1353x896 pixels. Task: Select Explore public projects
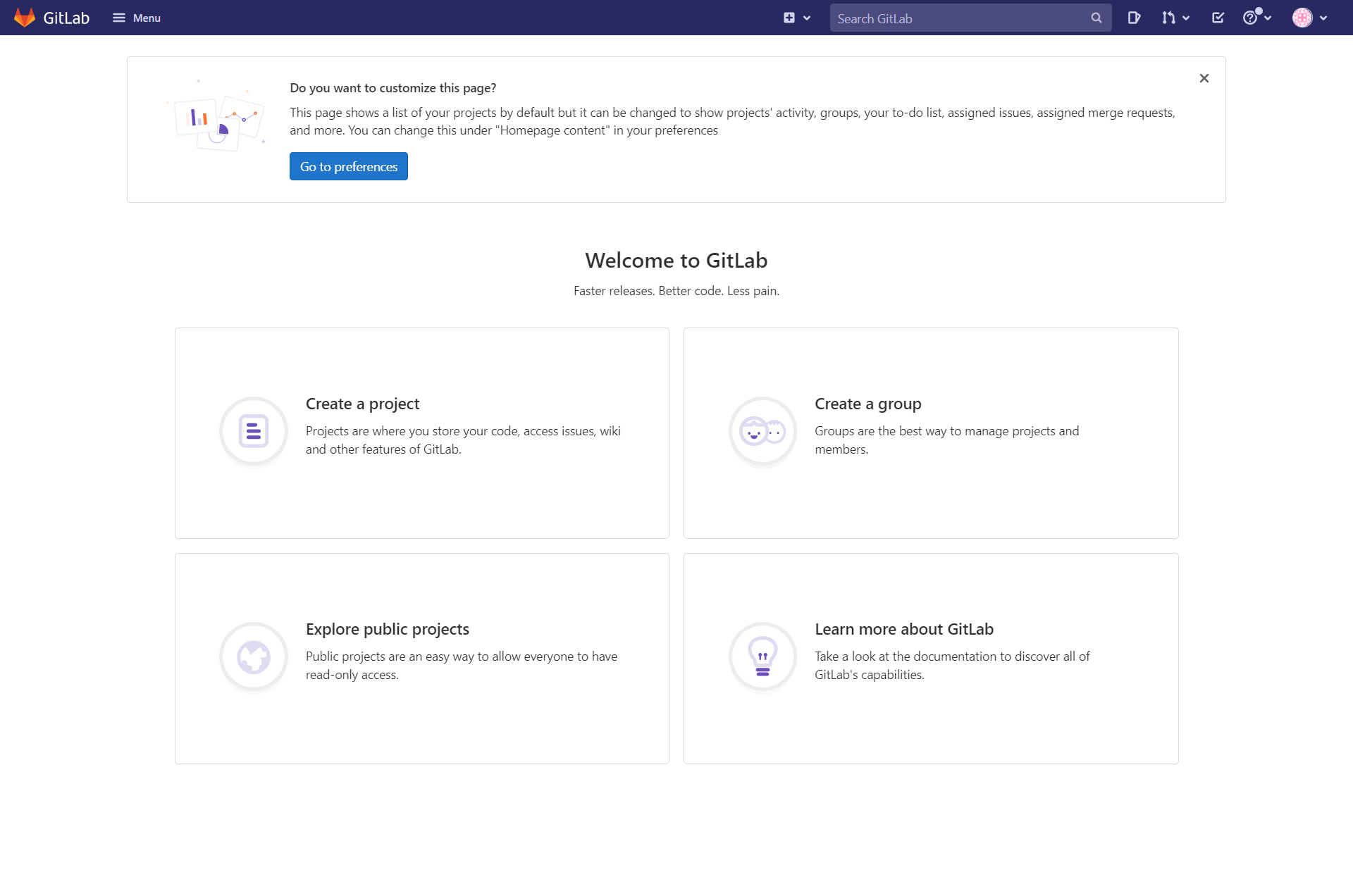coord(387,629)
